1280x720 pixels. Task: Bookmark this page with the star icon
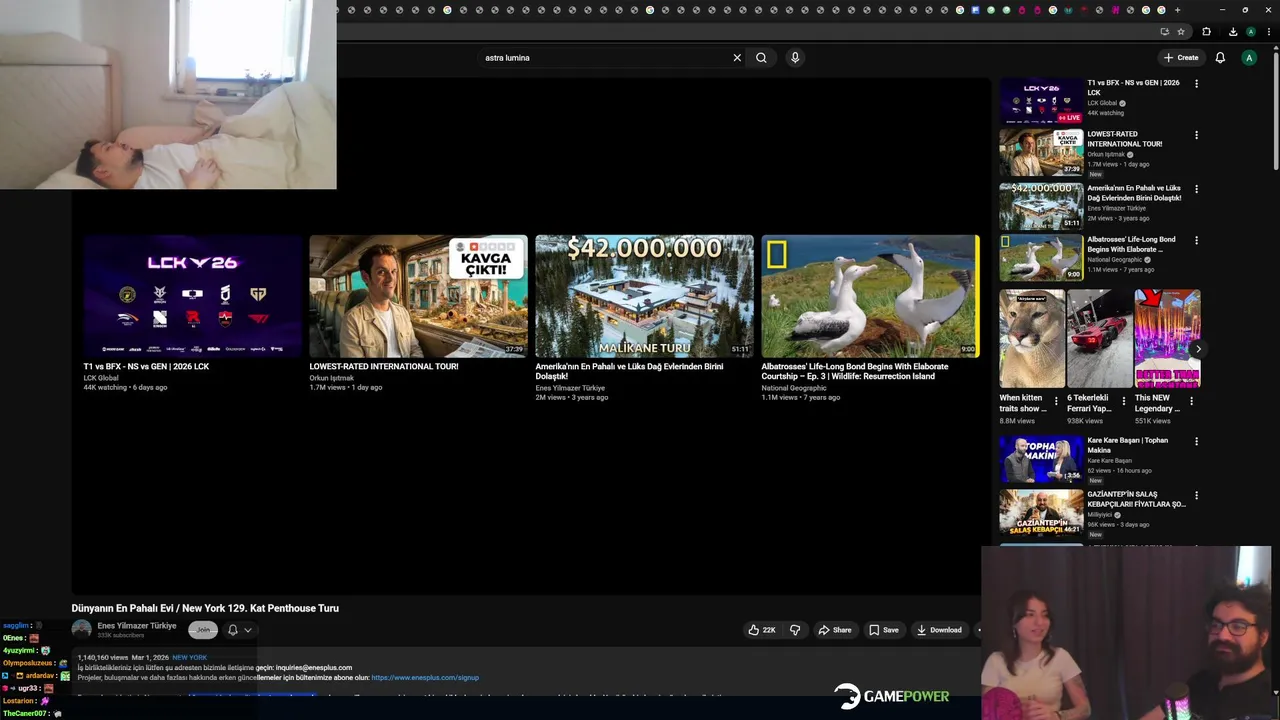pos(1181,32)
